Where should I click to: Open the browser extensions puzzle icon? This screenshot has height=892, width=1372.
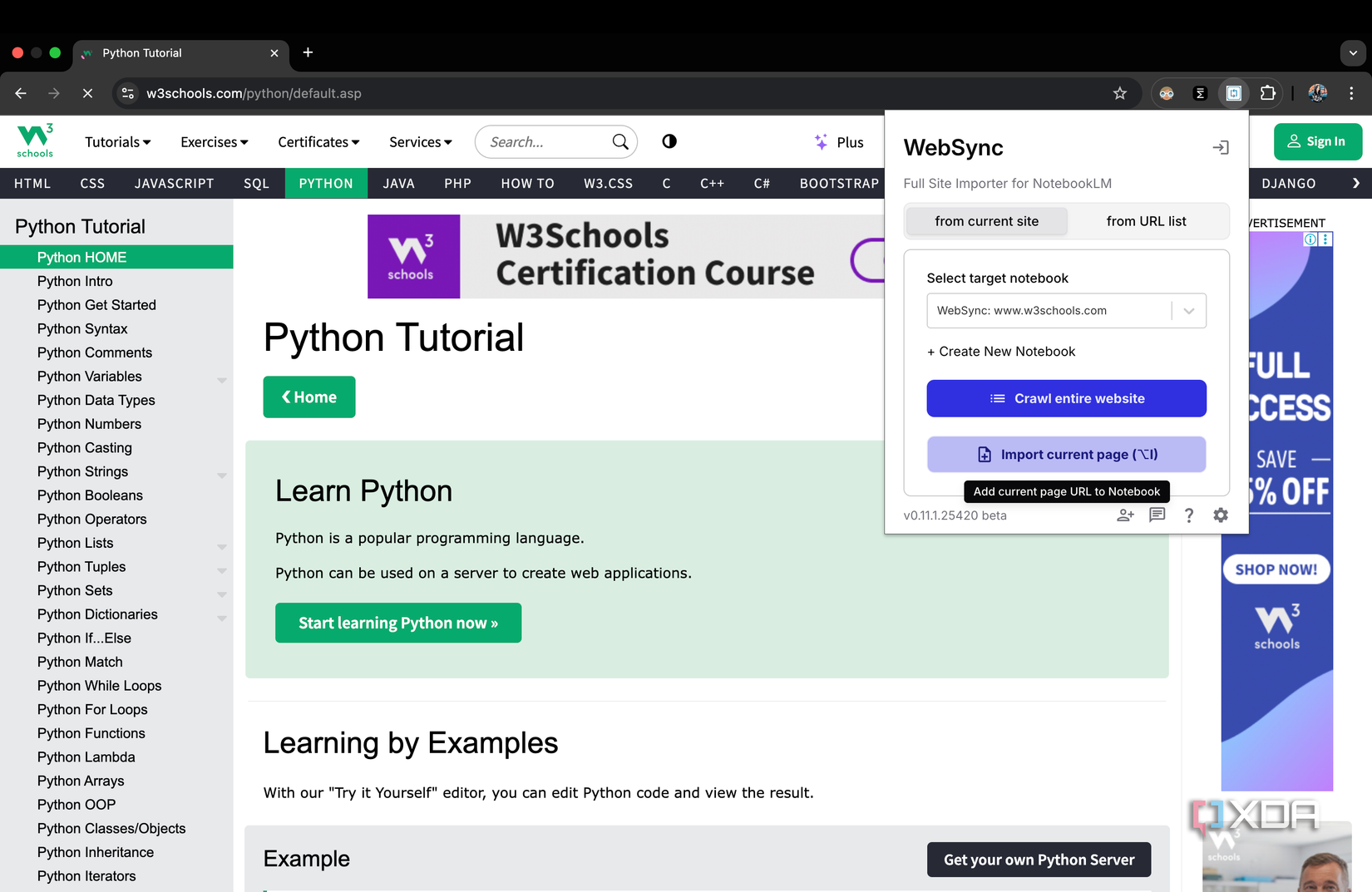pos(1268,93)
